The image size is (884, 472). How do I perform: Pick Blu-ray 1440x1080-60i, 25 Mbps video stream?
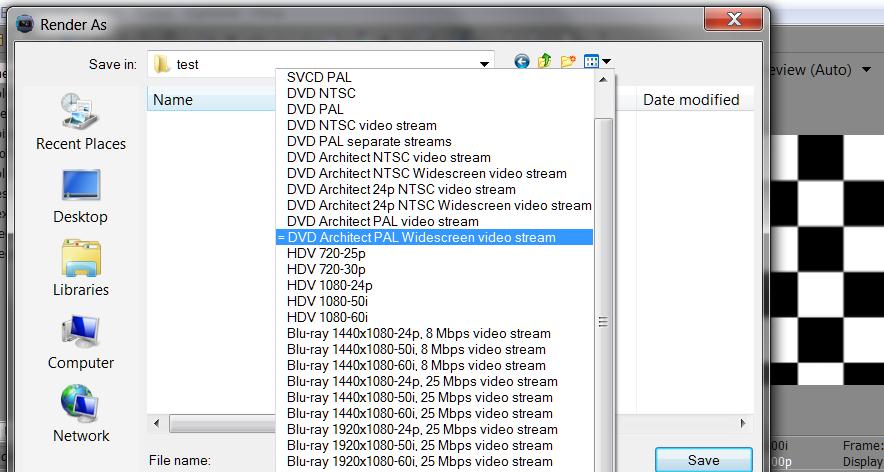tap(434, 413)
